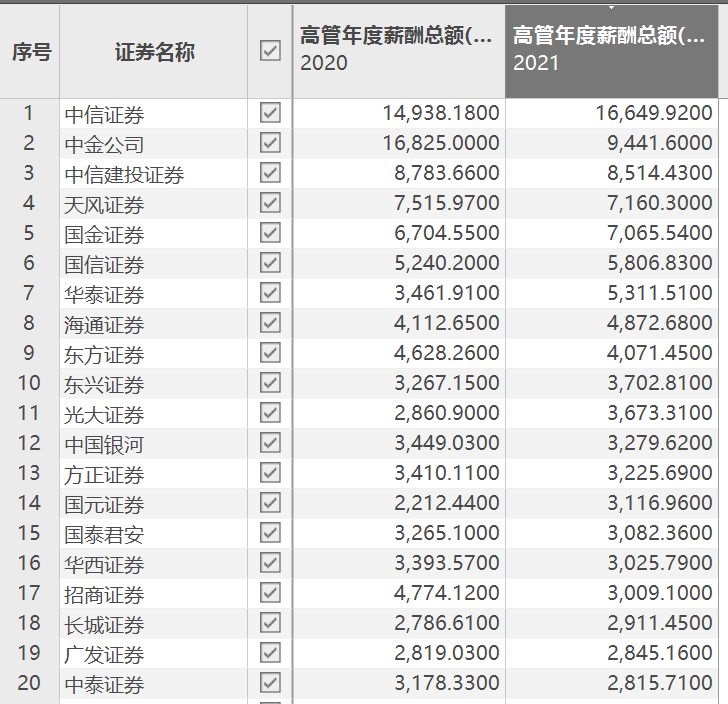Select the 光大证券 name cell

(x=153, y=413)
